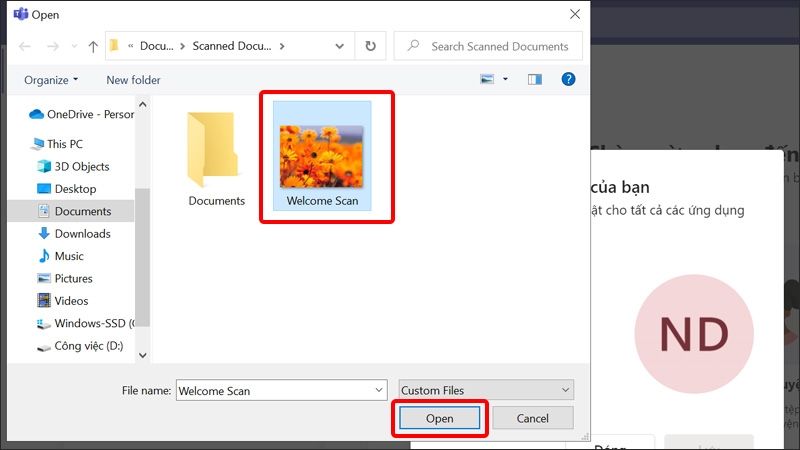The image size is (800, 450).
Task: Click the OneDrive cloud icon
Action: tap(36, 114)
